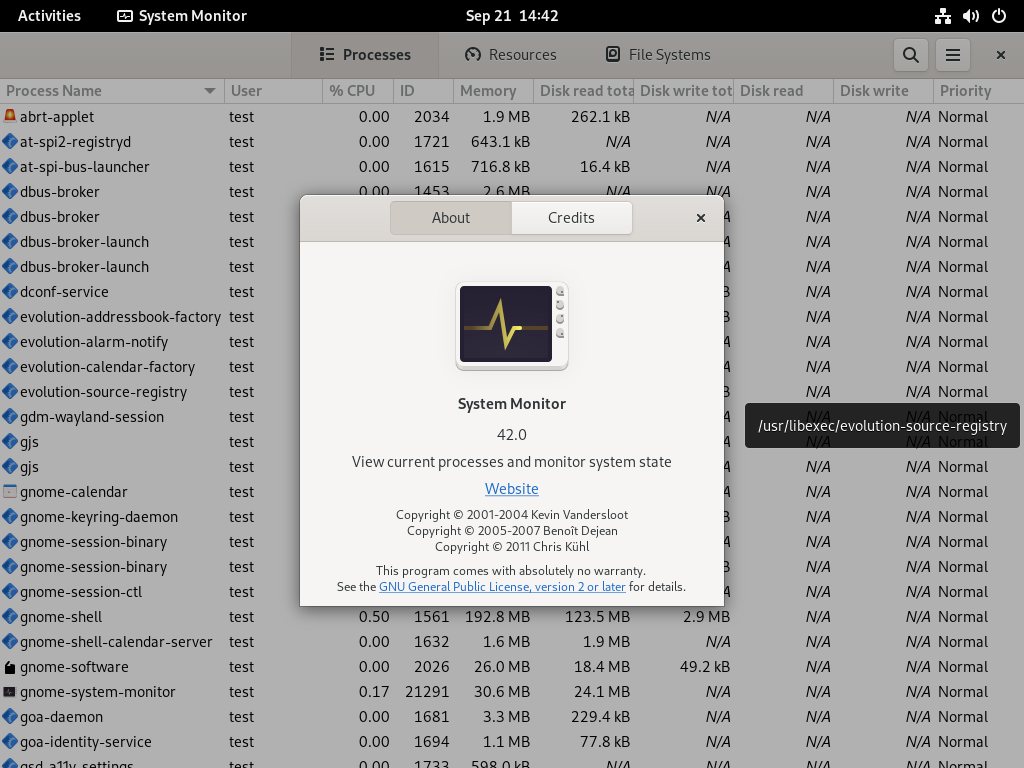Click the goa-identity-service process icon
This screenshot has width=1024, height=768.
[10, 741]
